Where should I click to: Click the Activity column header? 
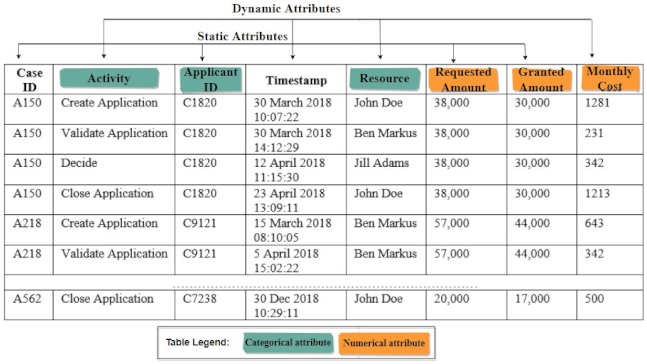point(109,78)
